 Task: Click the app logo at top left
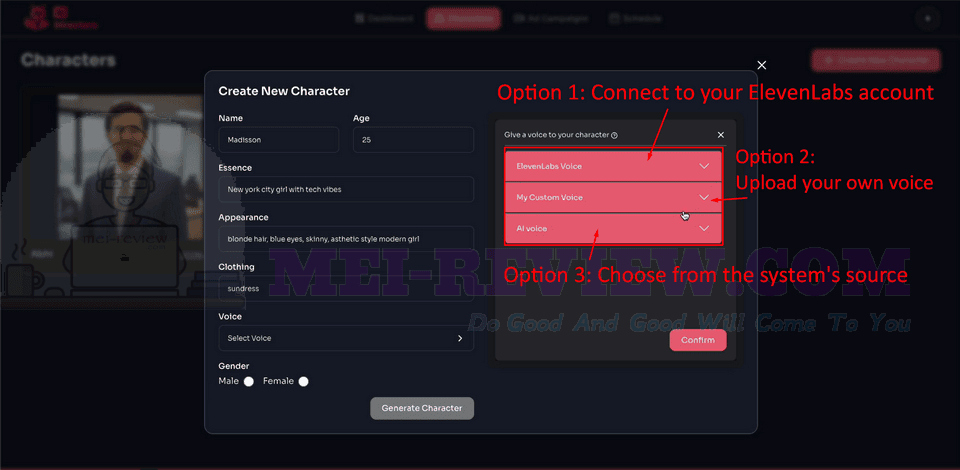pyautogui.click(x=60, y=18)
